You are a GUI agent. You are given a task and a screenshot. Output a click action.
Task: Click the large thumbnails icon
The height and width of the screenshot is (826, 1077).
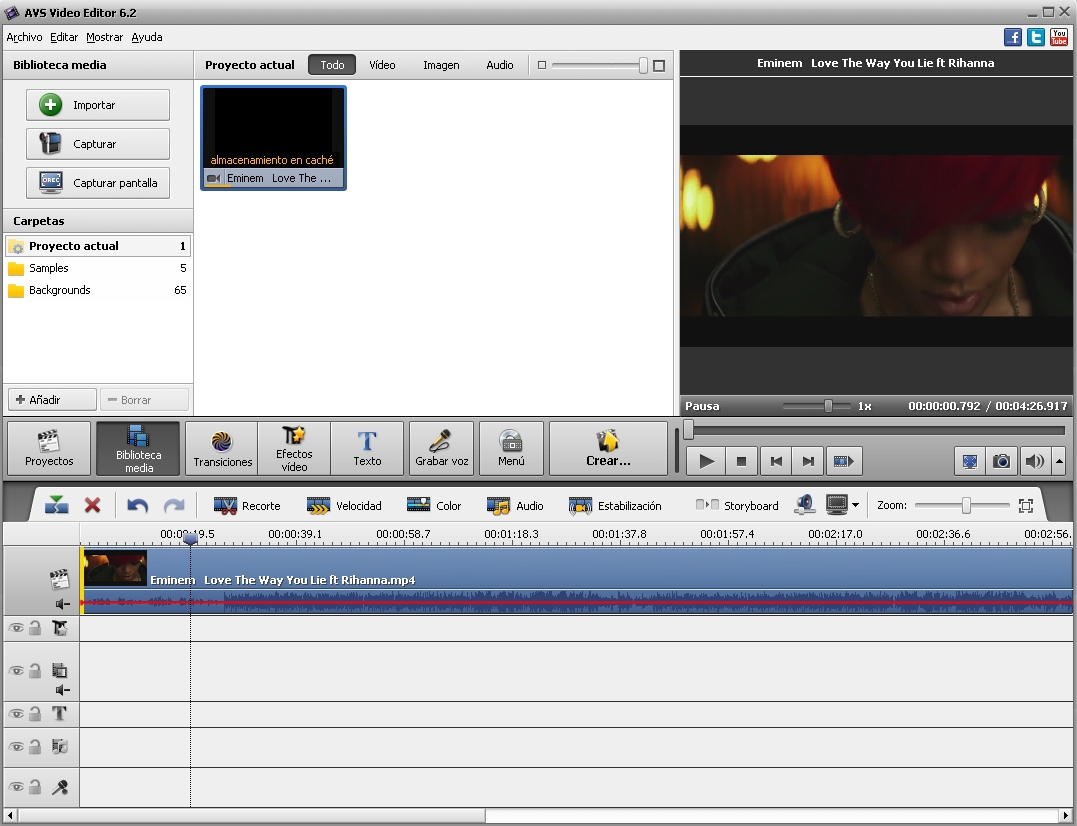coord(659,65)
